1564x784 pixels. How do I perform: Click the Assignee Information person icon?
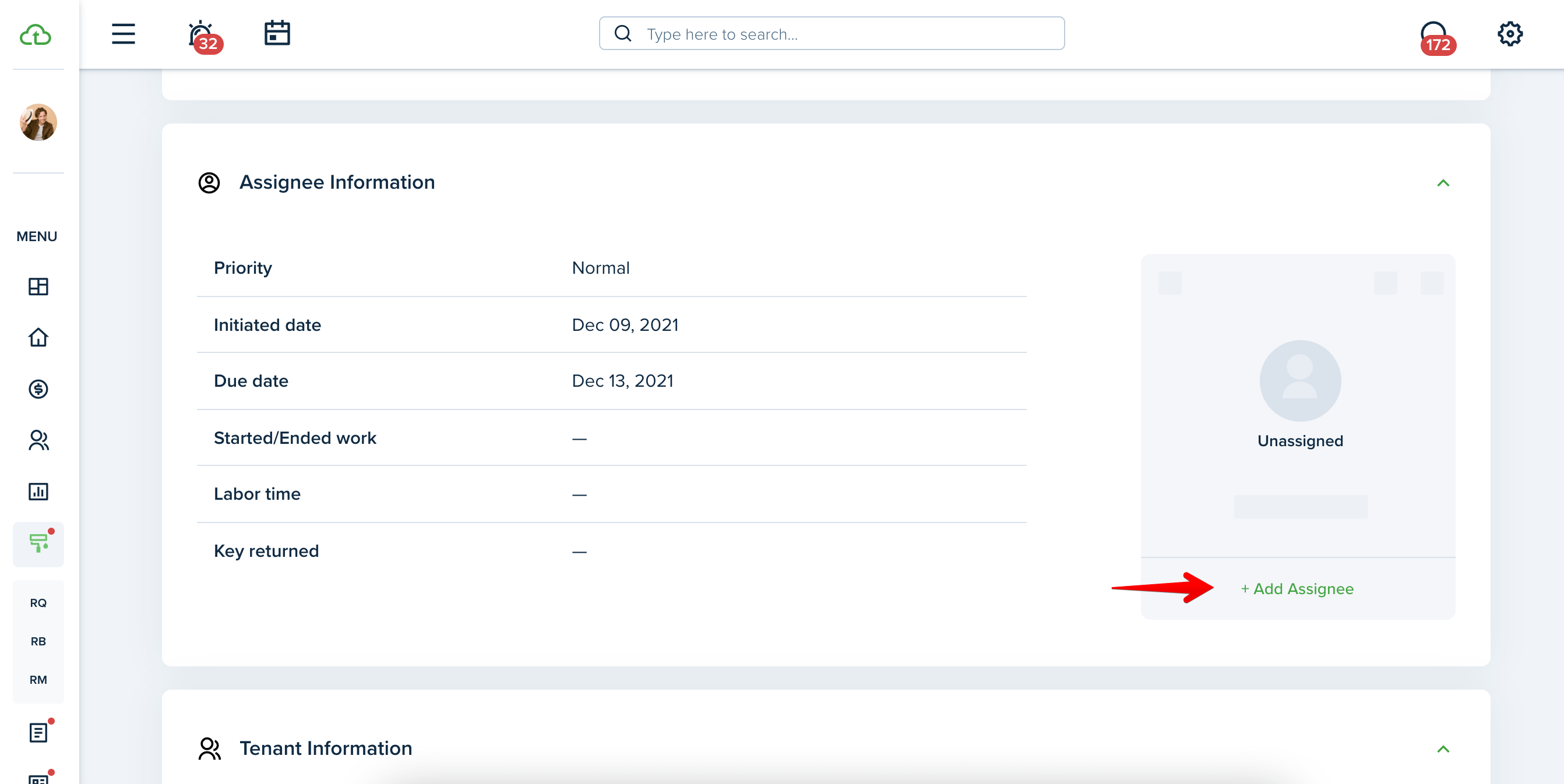[x=209, y=183]
